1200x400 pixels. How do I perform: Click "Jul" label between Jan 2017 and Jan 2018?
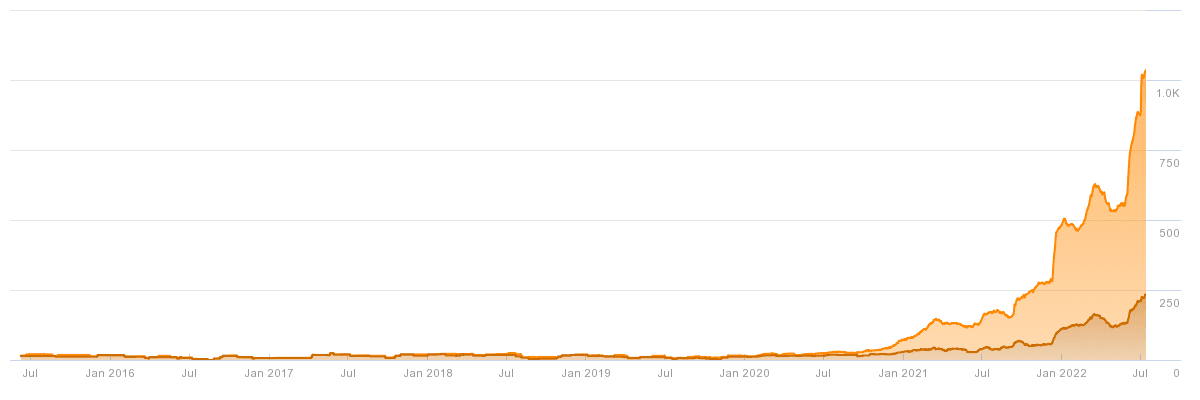coord(348,373)
